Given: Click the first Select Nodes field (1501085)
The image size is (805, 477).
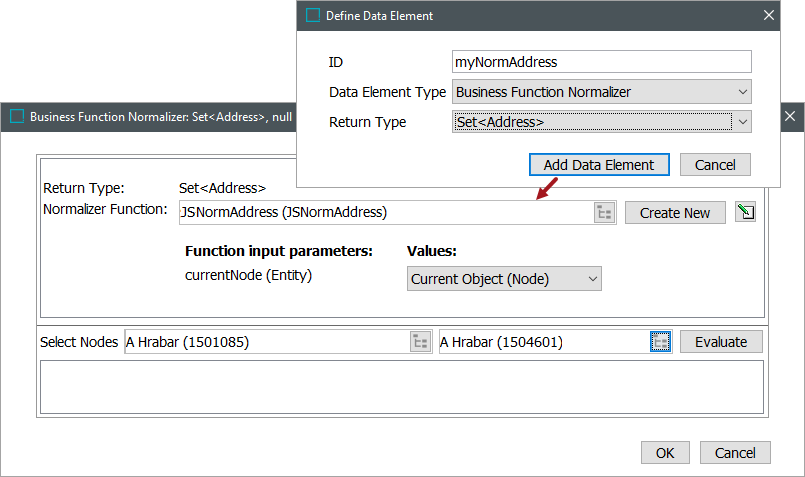Looking at the screenshot, I should click(266, 342).
